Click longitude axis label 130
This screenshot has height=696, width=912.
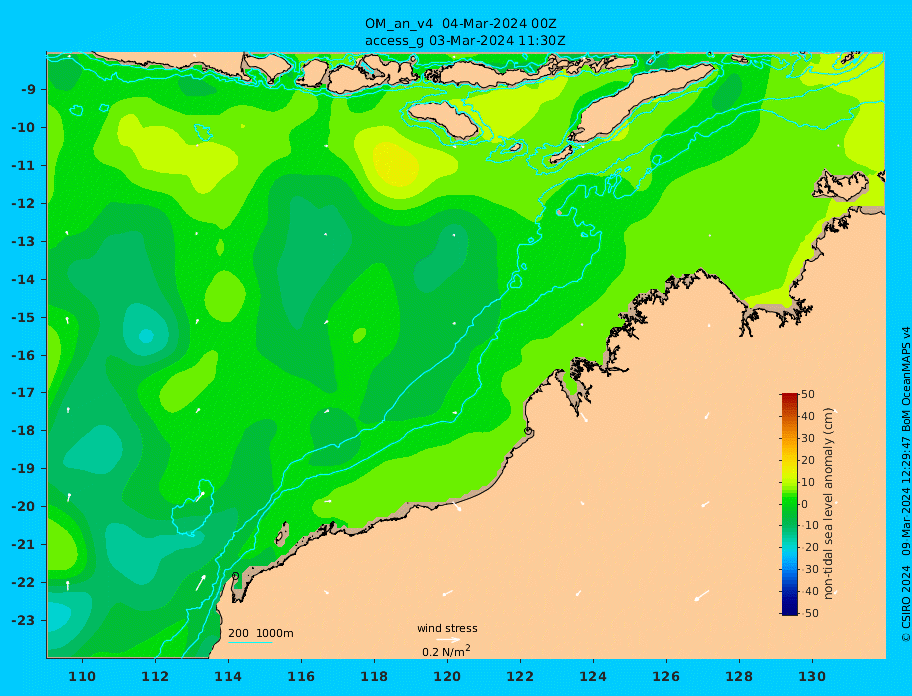click(x=812, y=676)
